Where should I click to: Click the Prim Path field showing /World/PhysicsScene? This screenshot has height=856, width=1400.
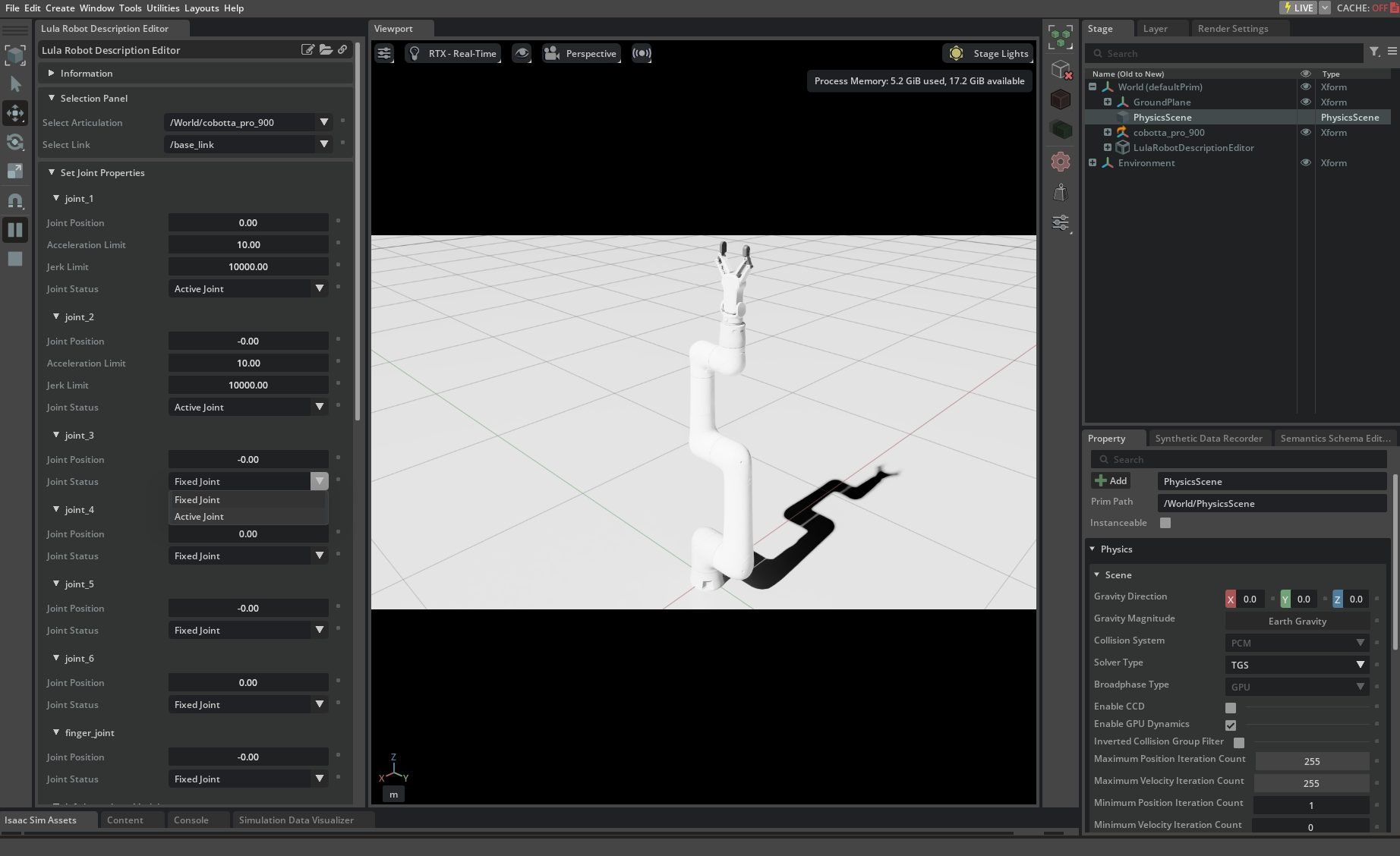1271,503
